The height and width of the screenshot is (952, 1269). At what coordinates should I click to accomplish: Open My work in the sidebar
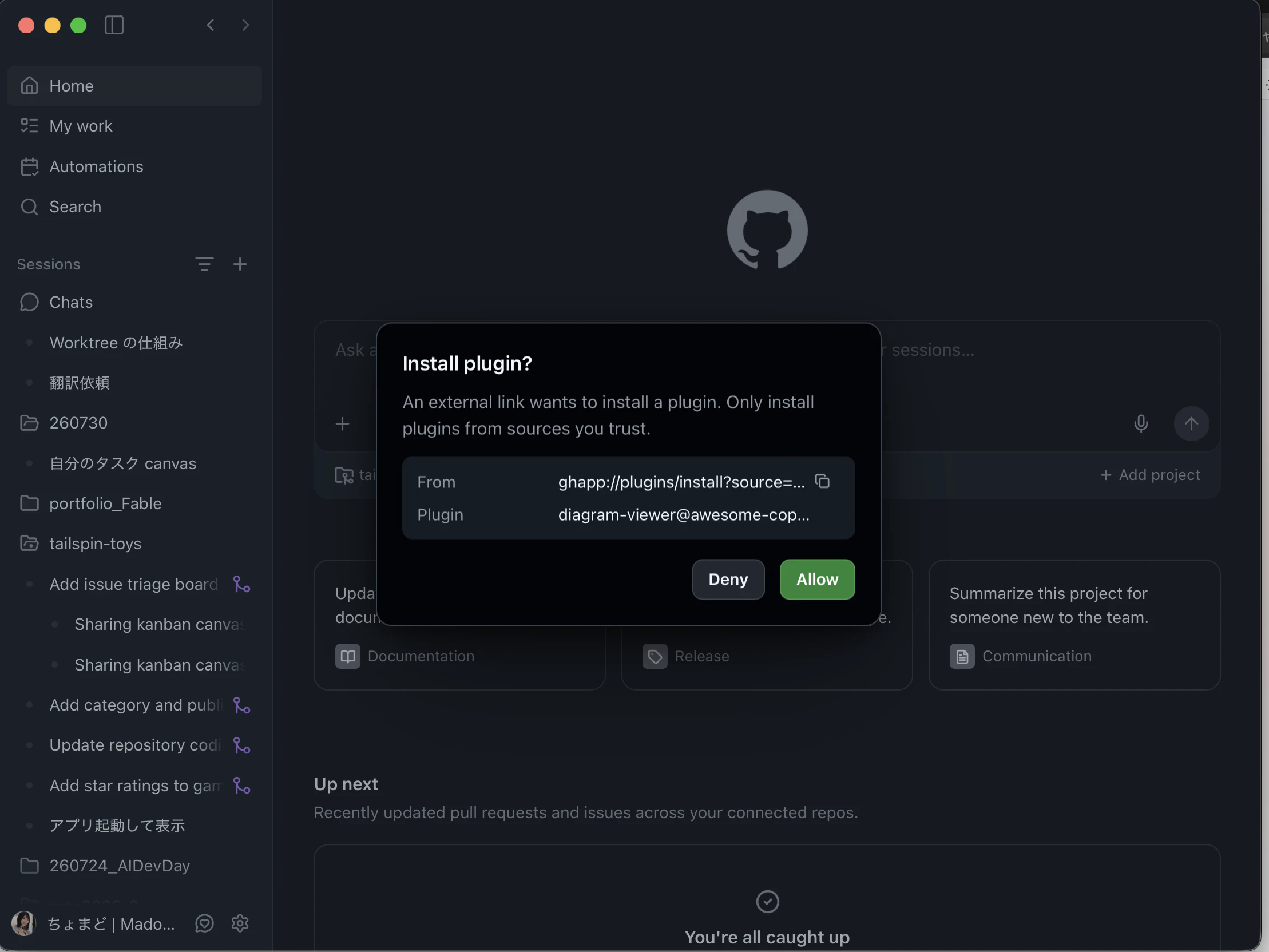[134, 126]
